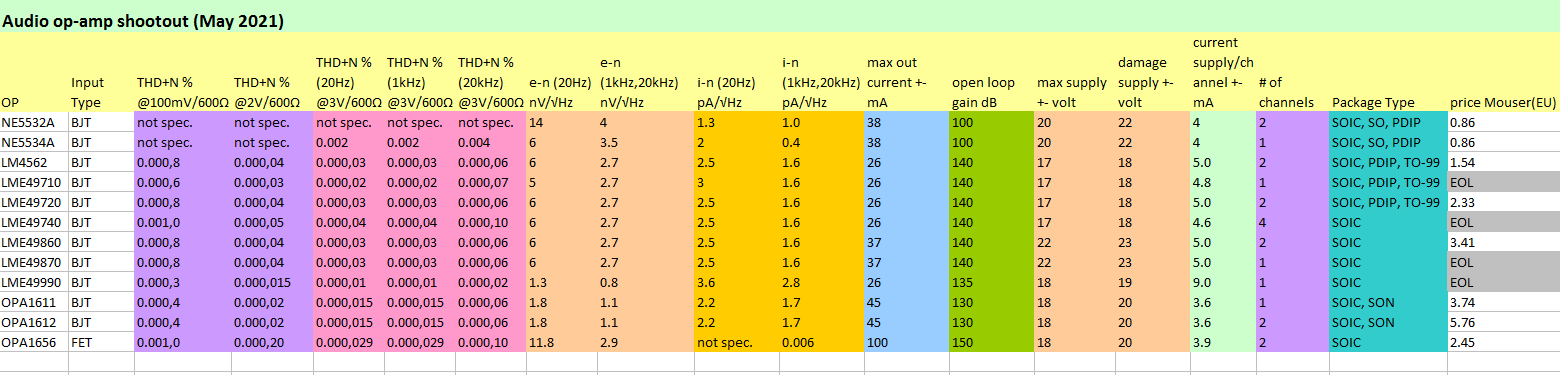This screenshot has height=375, width=1560.
Task: Select the '2.33' price cell for LME49720
Action: tap(1504, 201)
